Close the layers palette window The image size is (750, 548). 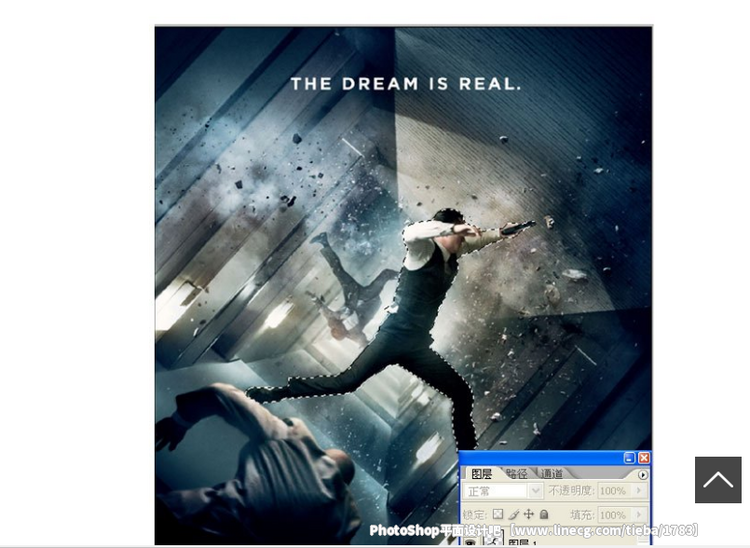[644, 458]
